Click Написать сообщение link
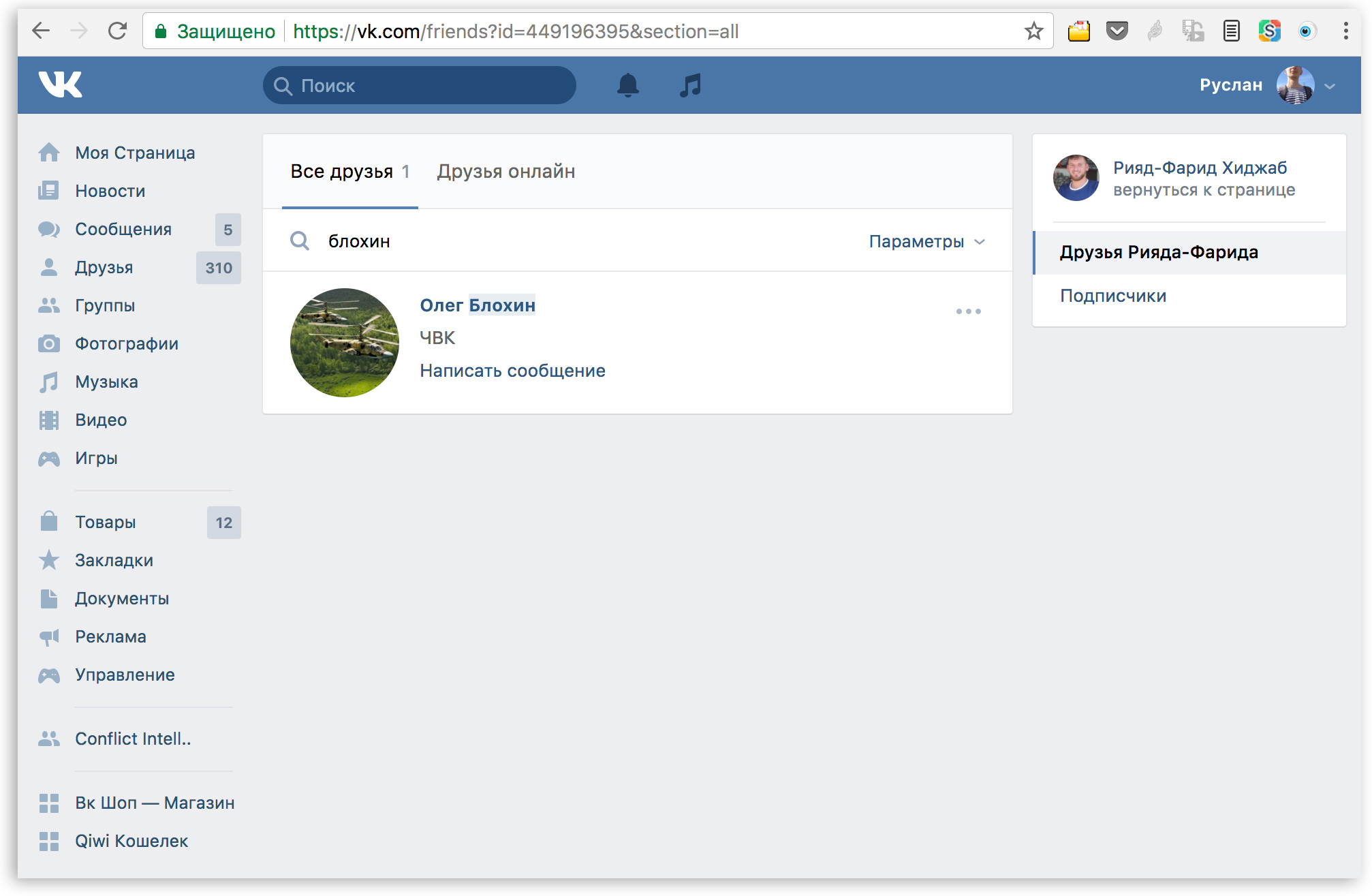1372x896 pixels. (512, 371)
